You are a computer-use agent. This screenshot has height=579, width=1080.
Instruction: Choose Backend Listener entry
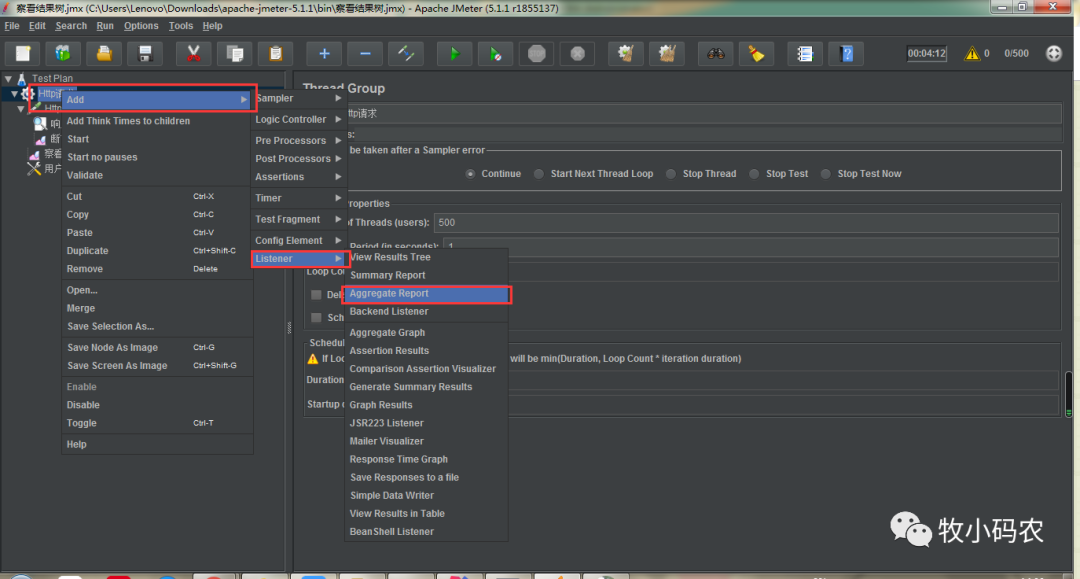click(426, 311)
